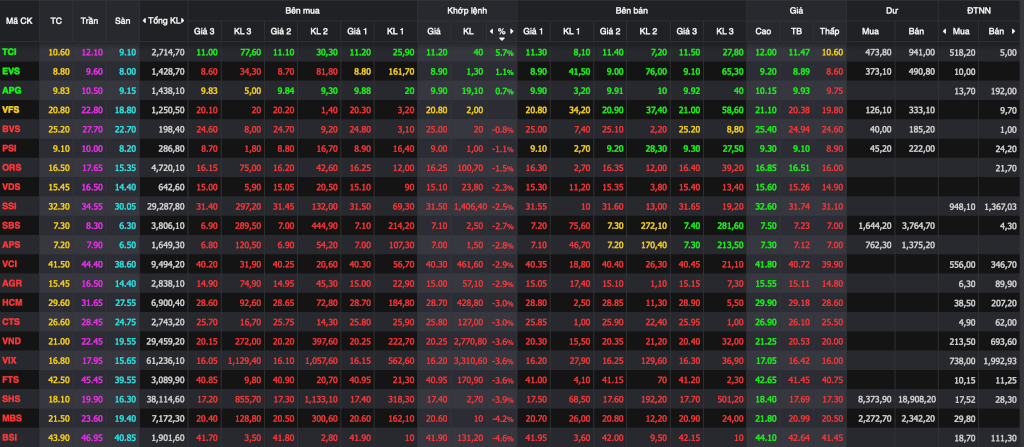Click the KL column header under Khớp lệnh
This screenshot has width=1024, height=447.
[468, 31]
